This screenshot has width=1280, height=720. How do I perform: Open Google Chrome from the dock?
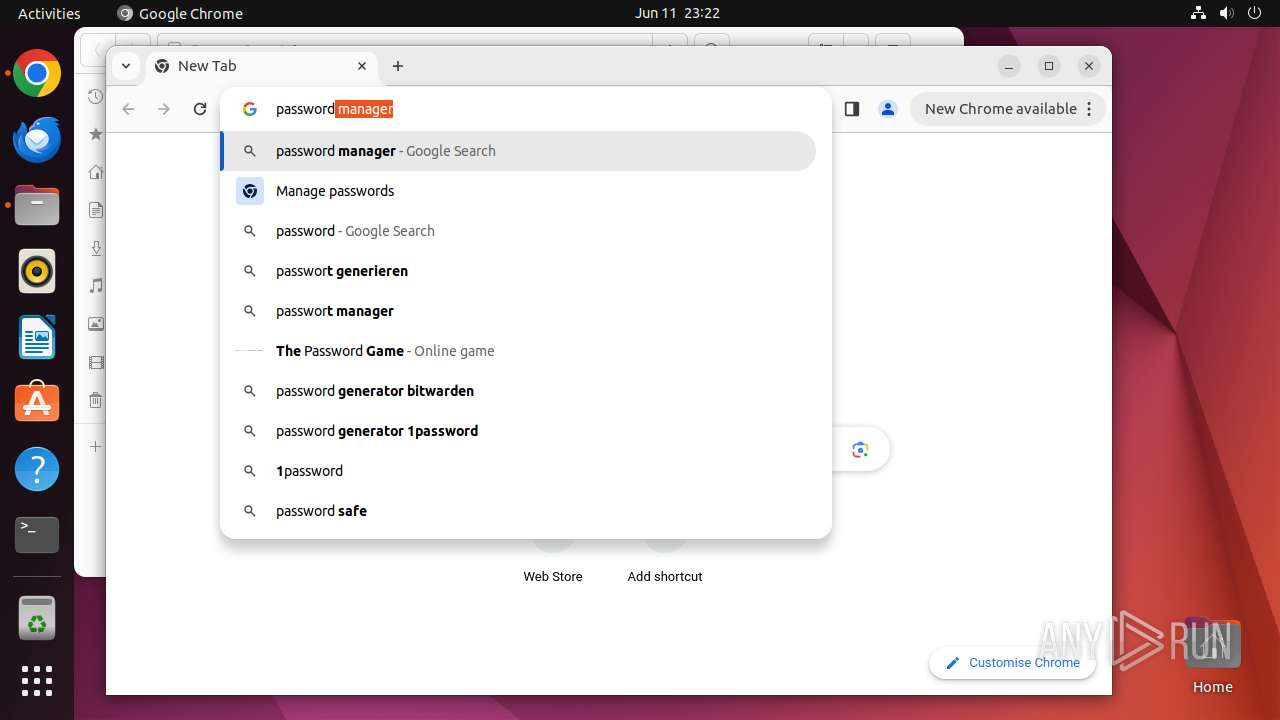click(37, 74)
